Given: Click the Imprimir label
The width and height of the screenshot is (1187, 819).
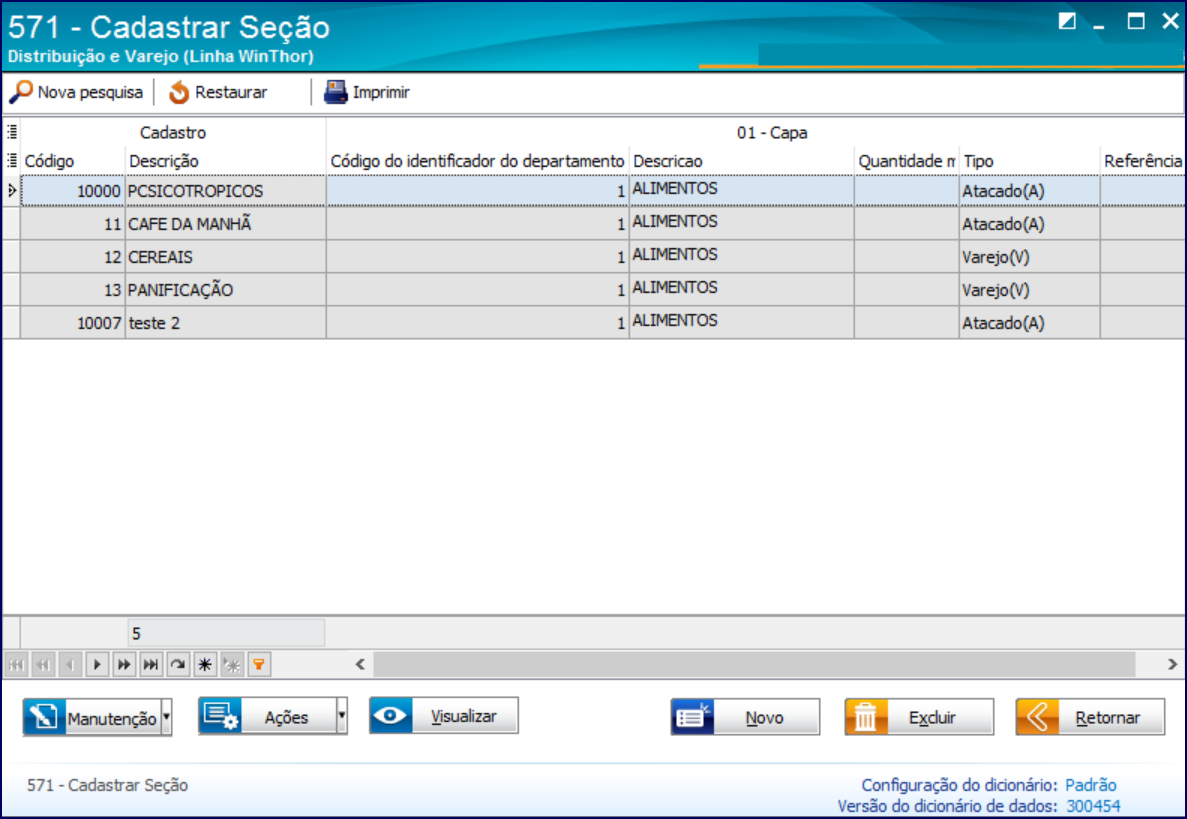Looking at the screenshot, I should tap(381, 92).
